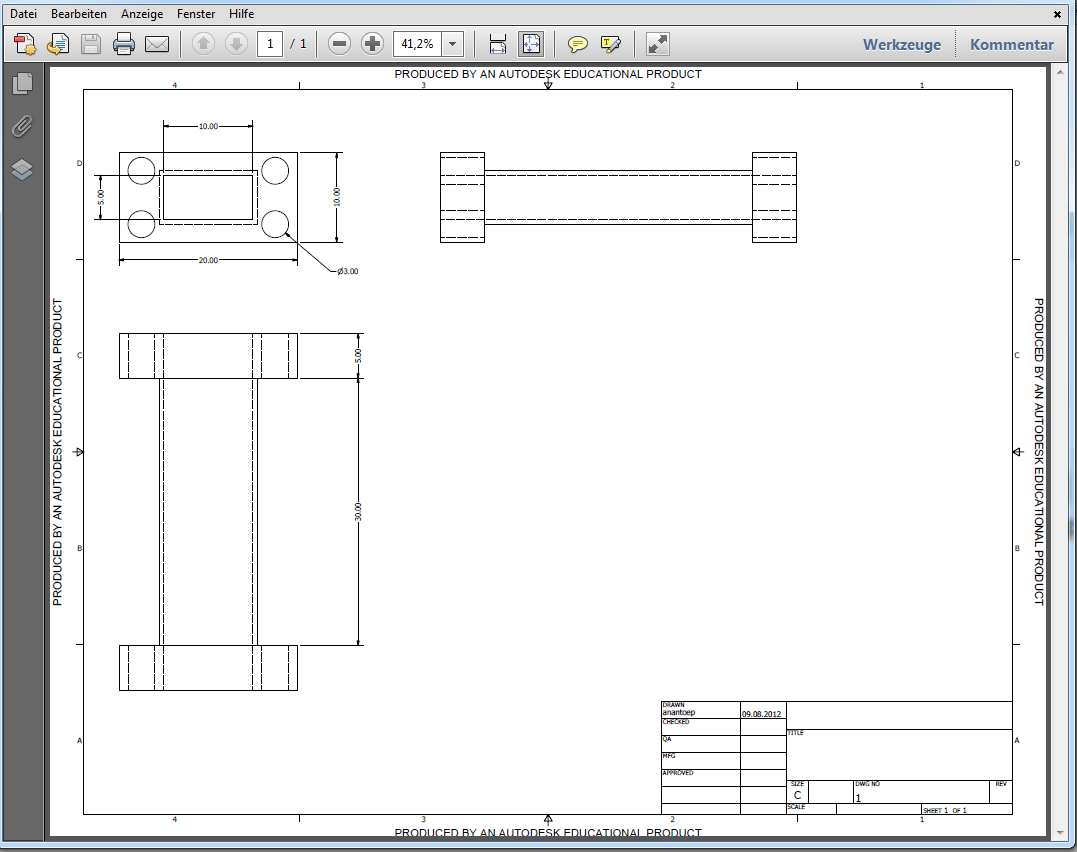1077x852 pixels.
Task: Click the Save file floppy icon
Action: coord(91,44)
